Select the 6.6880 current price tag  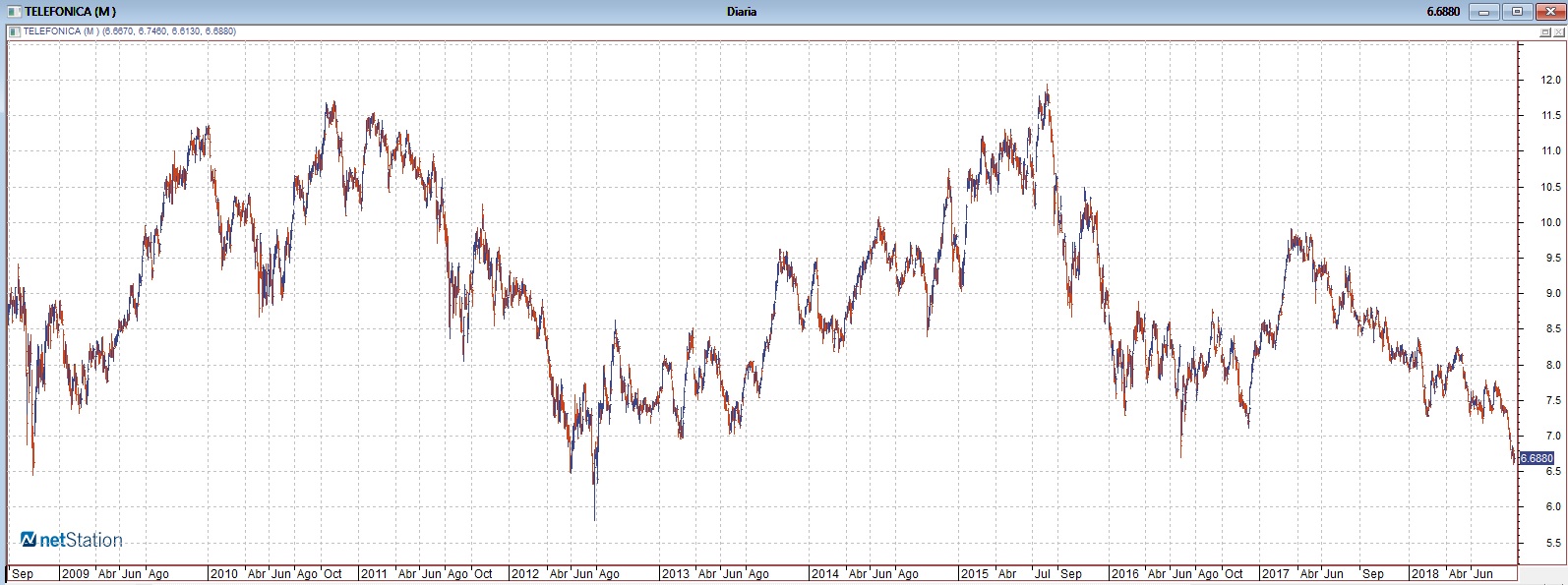(x=1537, y=458)
